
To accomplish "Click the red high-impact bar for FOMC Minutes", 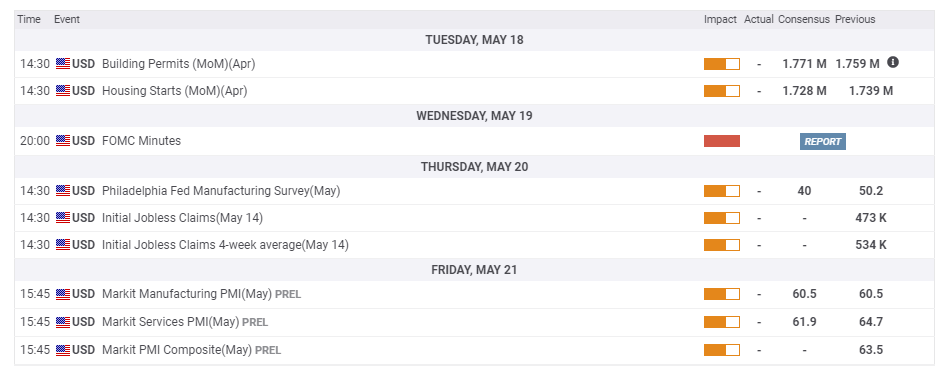I will pyautogui.click(x=722, y=141).
